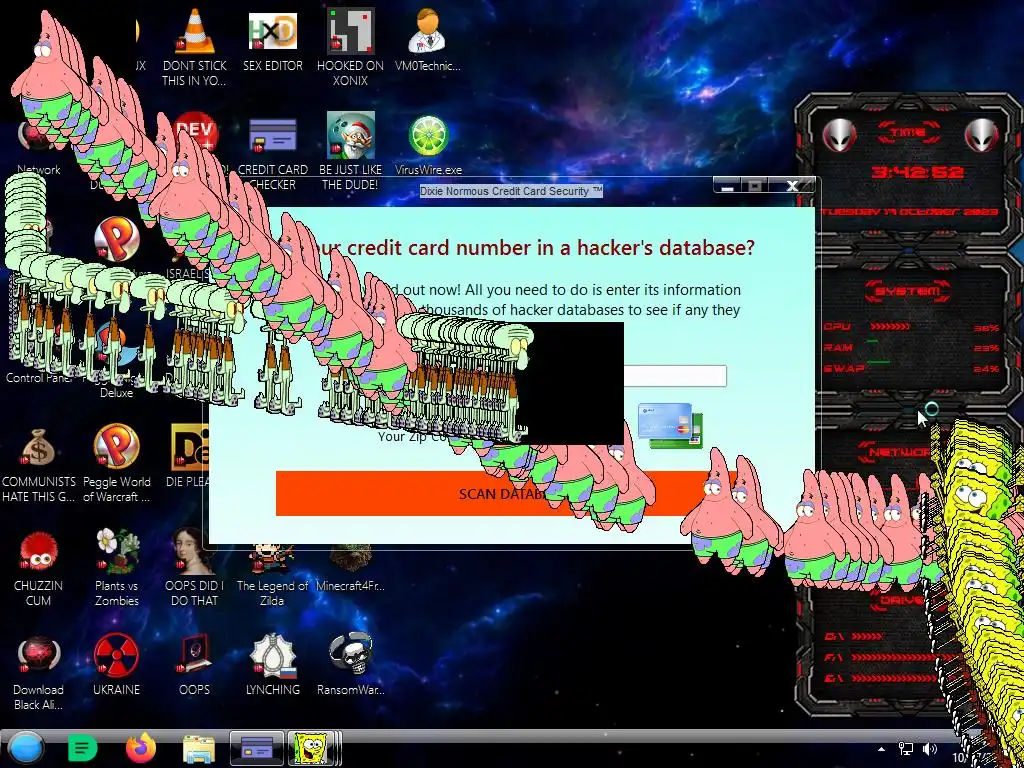Open the HxD hex editor desktop icon
The image size is (1024, 768).
click(273, 31)
